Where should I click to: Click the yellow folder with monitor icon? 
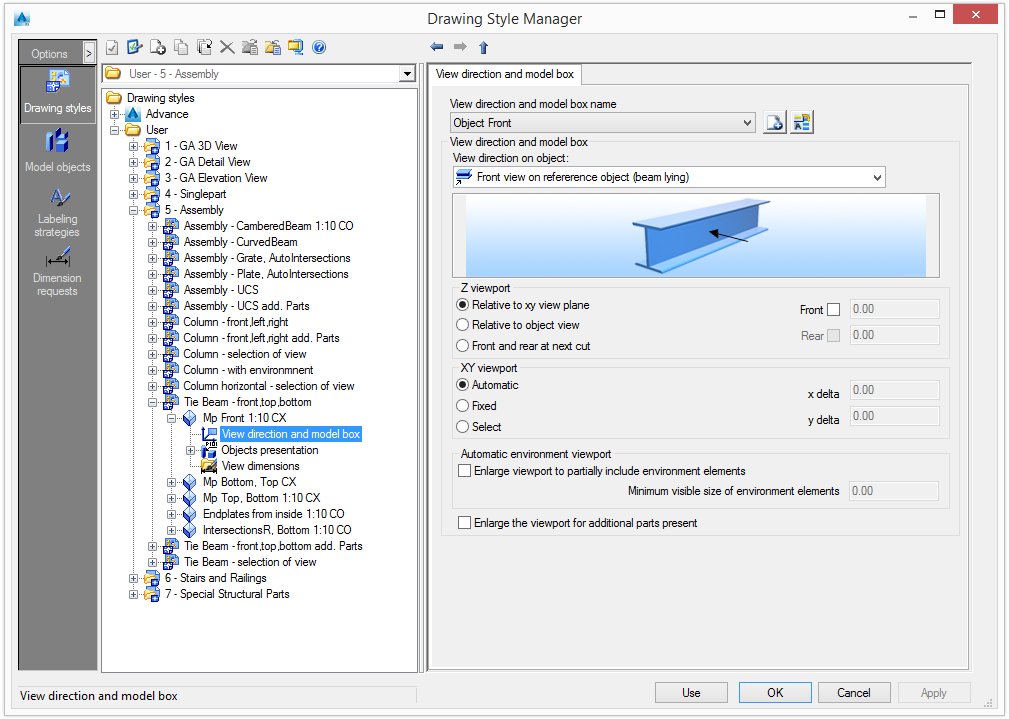[295, 47]
